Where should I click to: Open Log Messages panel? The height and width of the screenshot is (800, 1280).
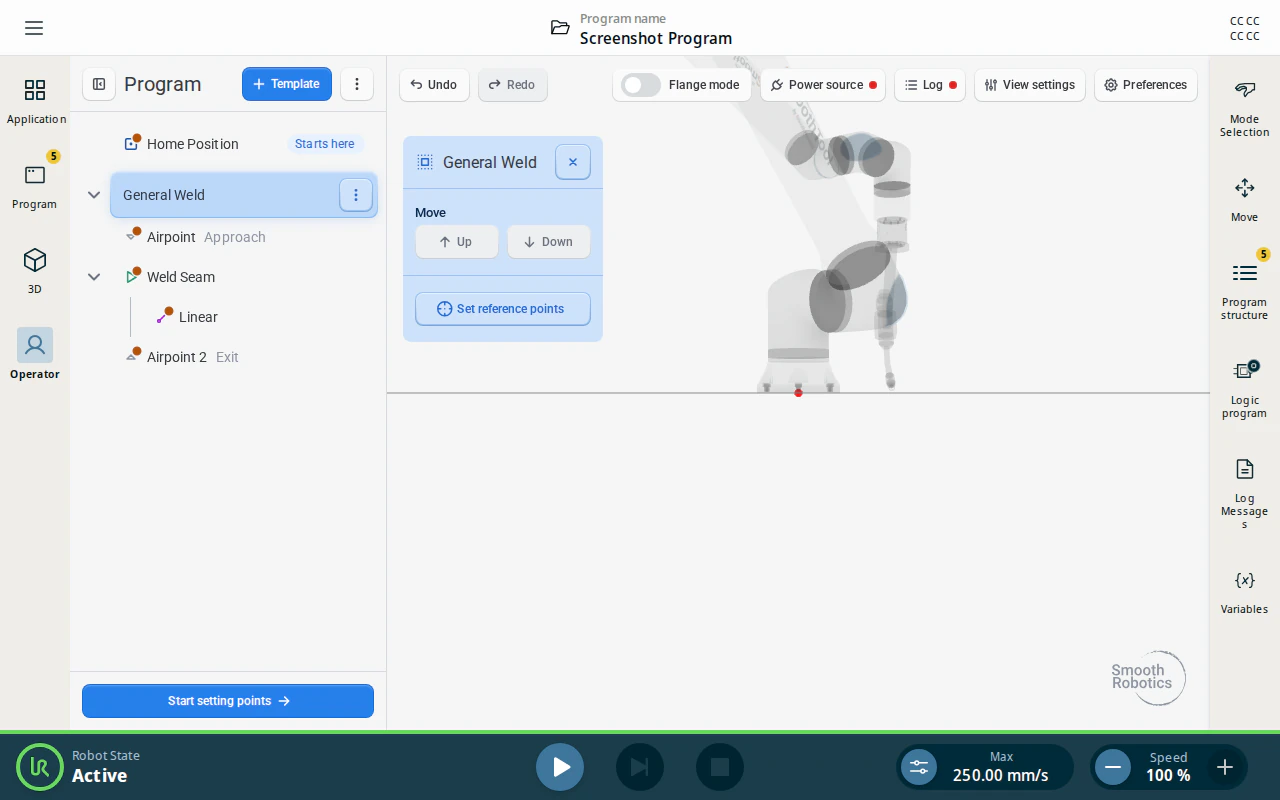(x=1244, y=494)
